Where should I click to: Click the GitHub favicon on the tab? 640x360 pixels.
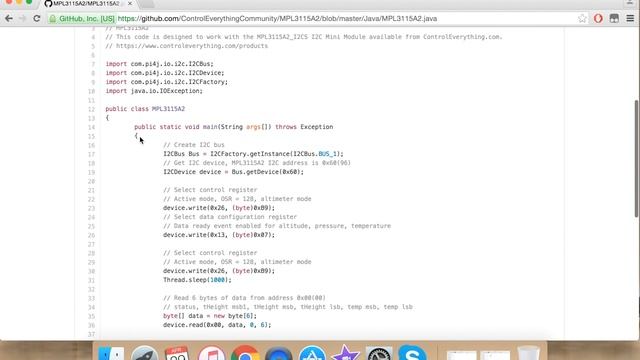(48, 4)
